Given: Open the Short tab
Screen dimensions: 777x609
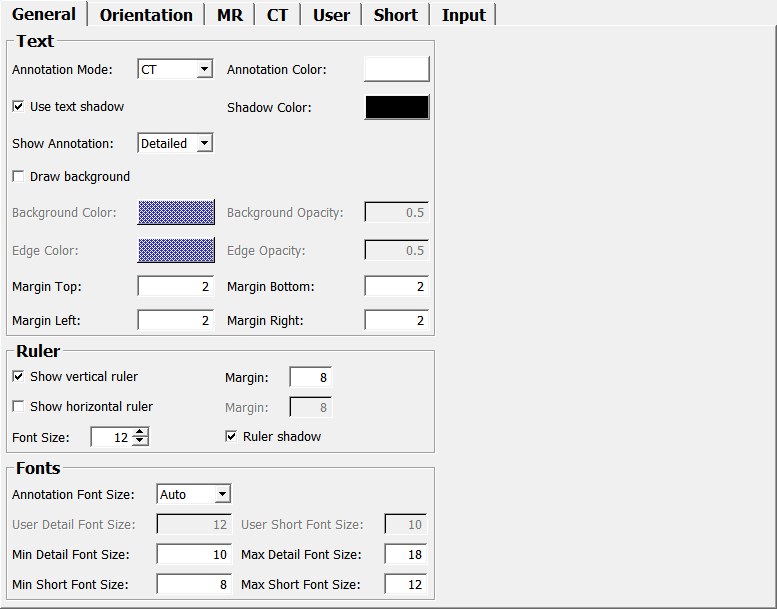Looking at the screenshot, I should point(395,15).
